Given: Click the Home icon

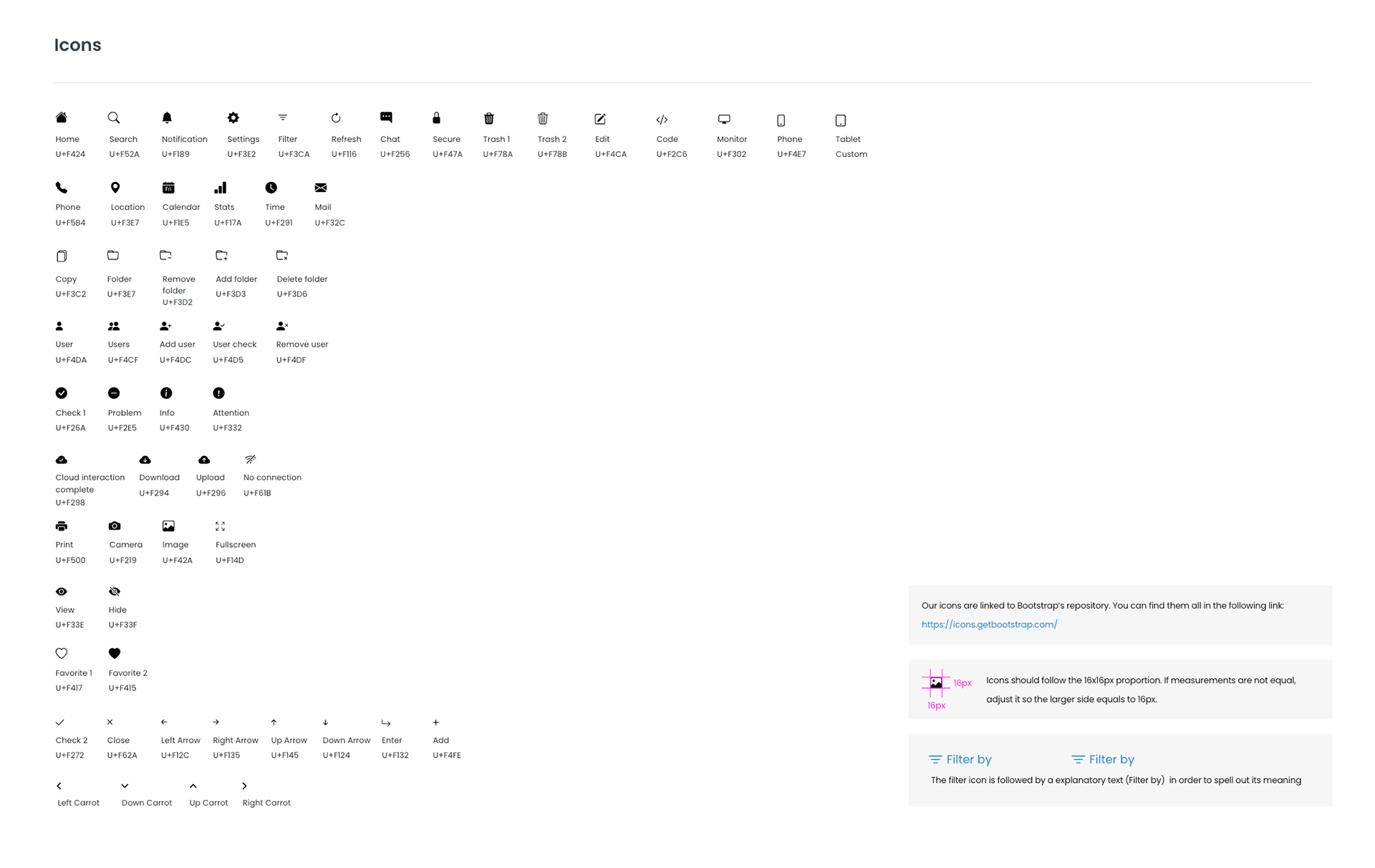Looking at the screenshot, I should click(62, 117).
